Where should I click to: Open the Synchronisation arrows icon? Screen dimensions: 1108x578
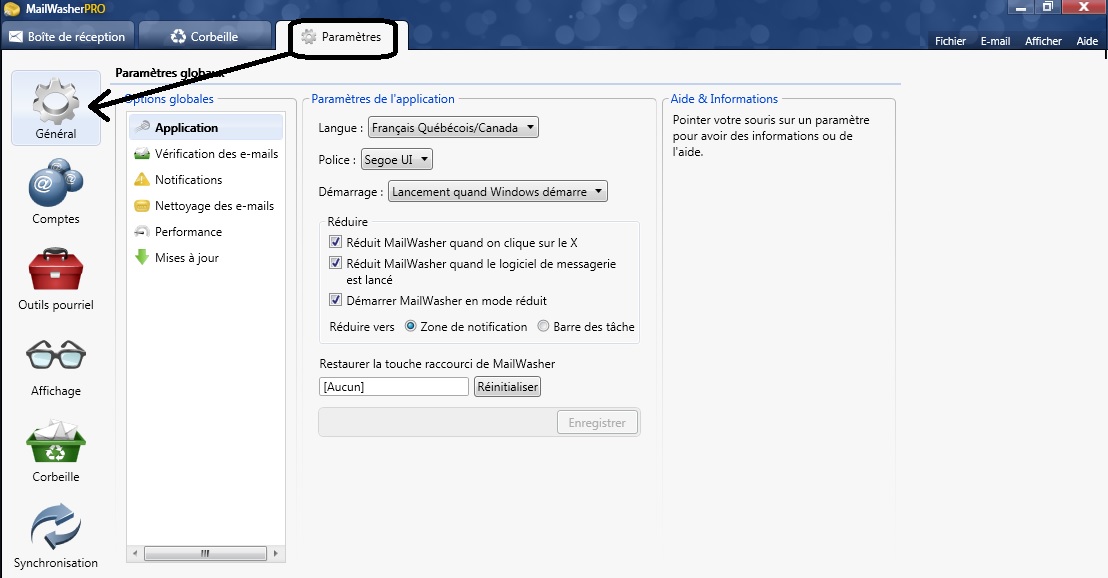(x=56, y=526)
